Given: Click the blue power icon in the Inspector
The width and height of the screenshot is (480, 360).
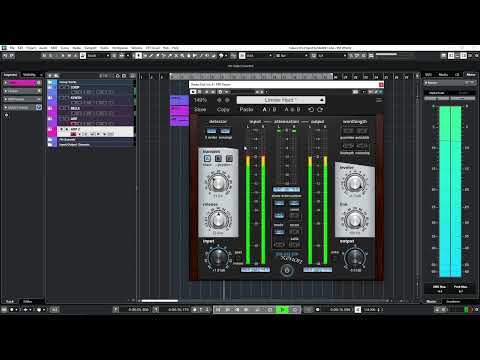Looking at the screenshot, I should coord(39,107).
